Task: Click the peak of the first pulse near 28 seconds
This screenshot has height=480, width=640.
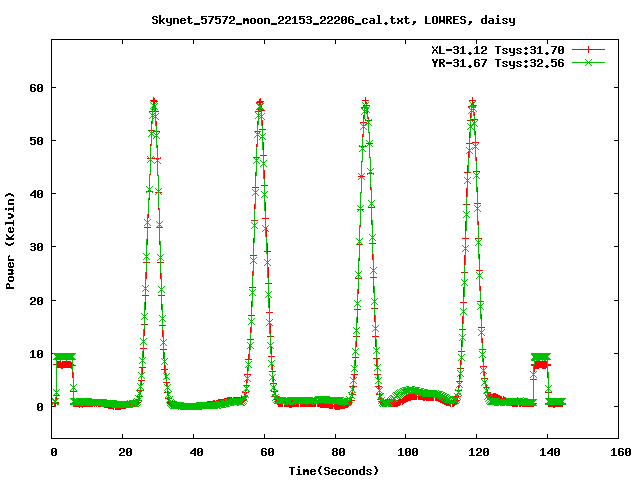Action: tap(153, 101)
